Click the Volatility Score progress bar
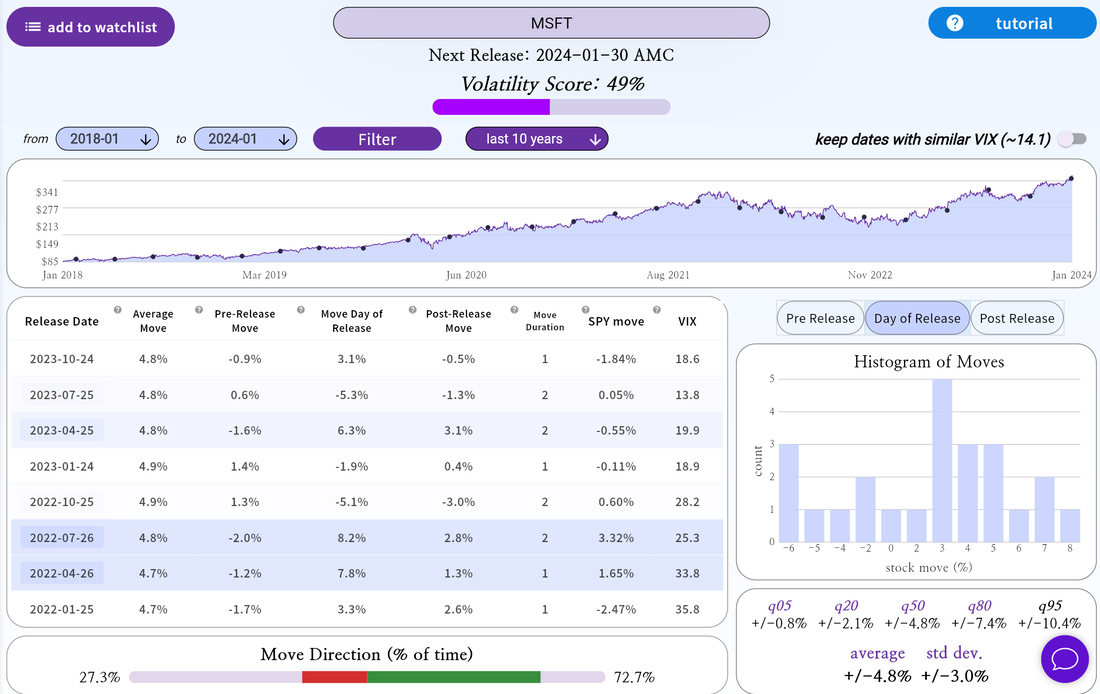 551,107
